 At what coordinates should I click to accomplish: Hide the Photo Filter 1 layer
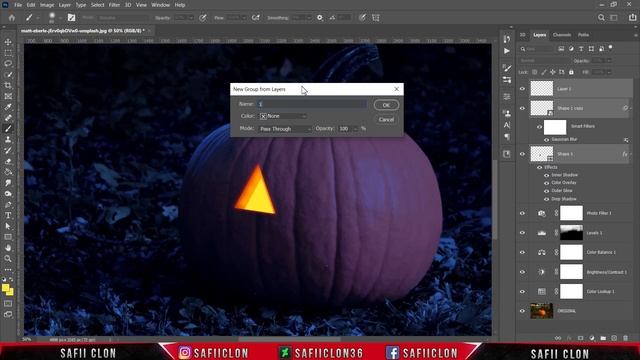click(x=522, y=213)
